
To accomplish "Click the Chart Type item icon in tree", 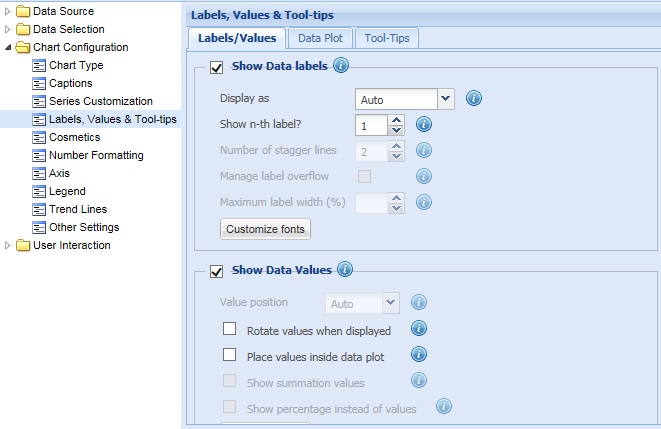I will tap(40, 65).
